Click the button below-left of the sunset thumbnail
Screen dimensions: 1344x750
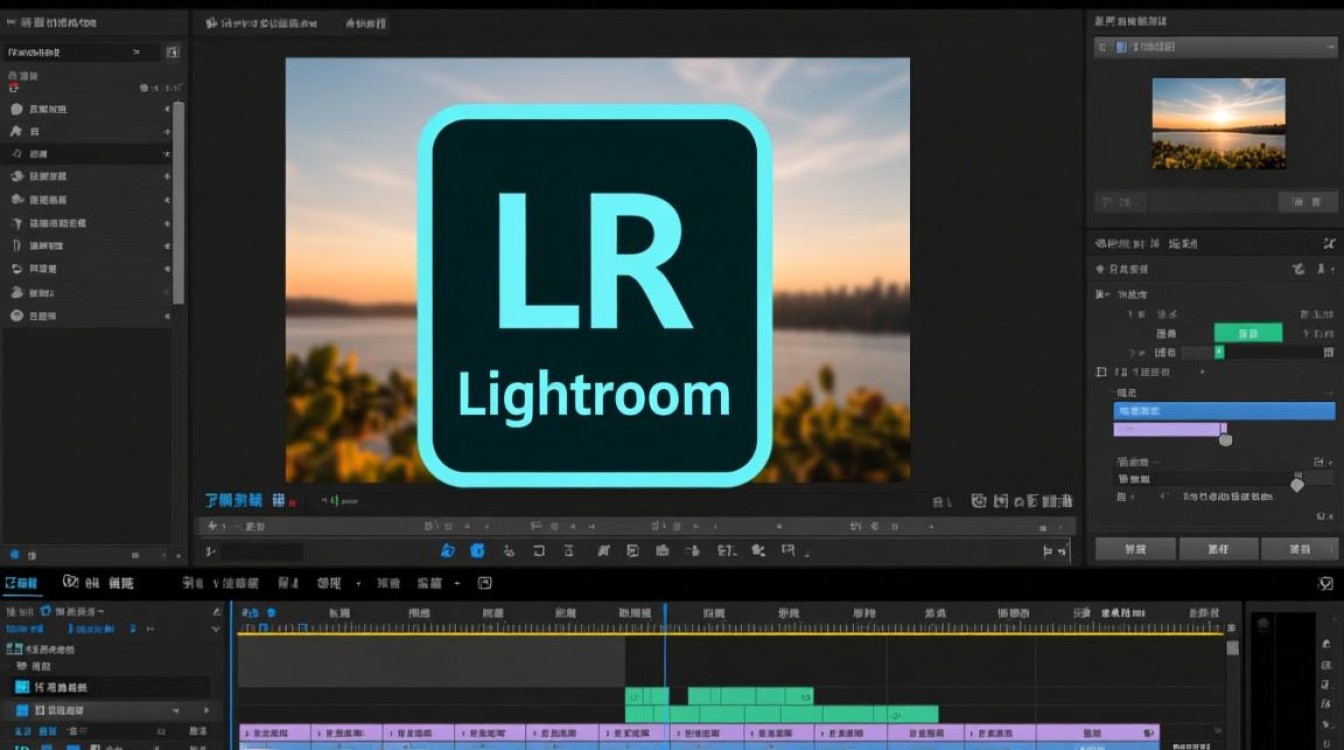(1121, 202)
